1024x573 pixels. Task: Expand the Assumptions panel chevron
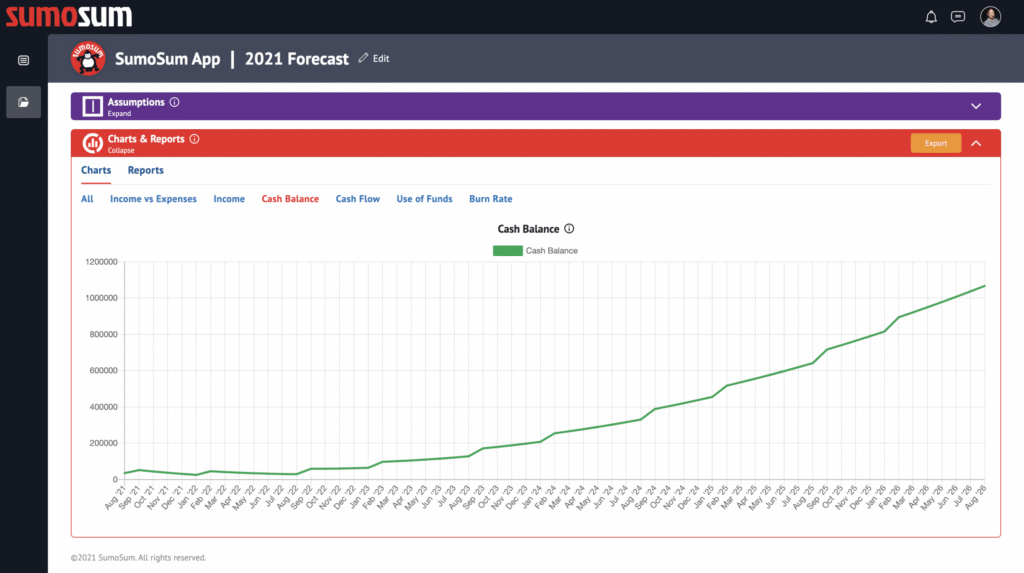(977, 106)
